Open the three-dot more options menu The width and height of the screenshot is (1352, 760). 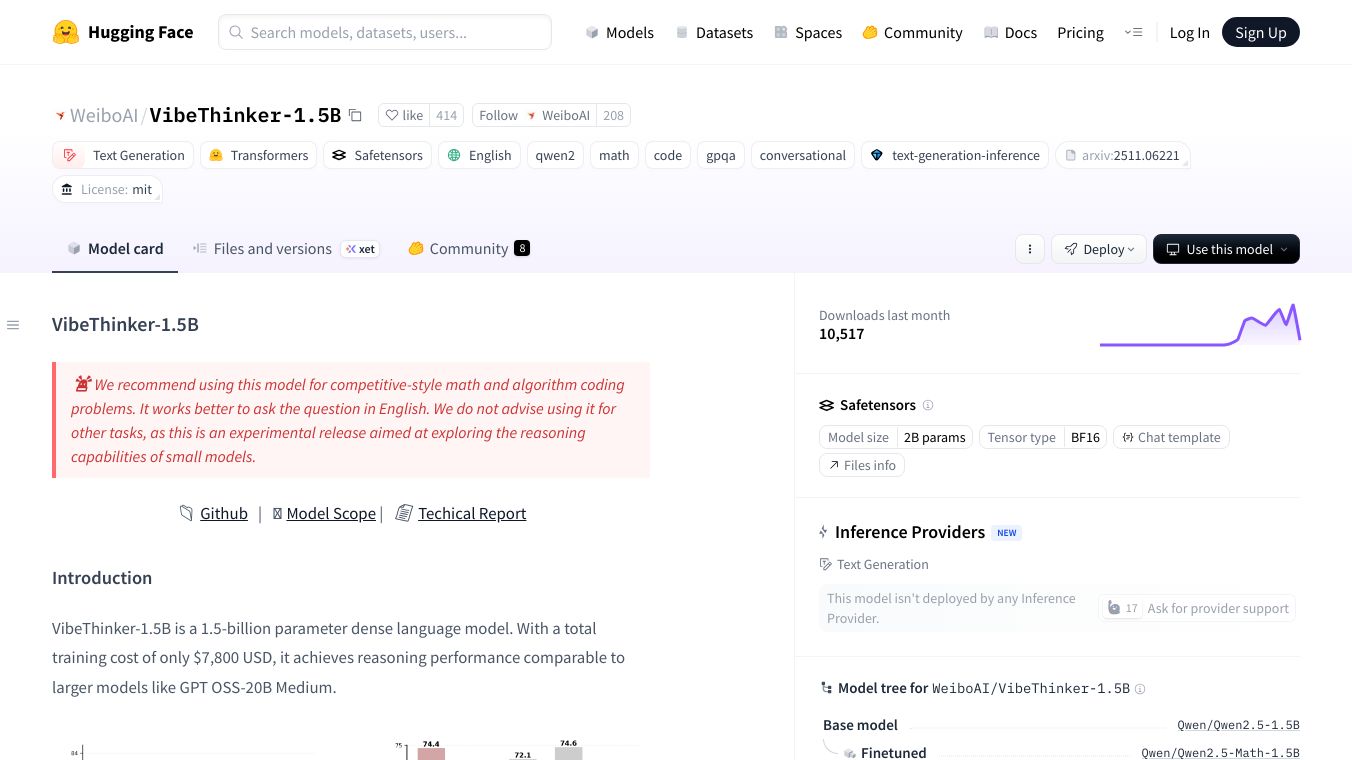(x=1029, y=249)
